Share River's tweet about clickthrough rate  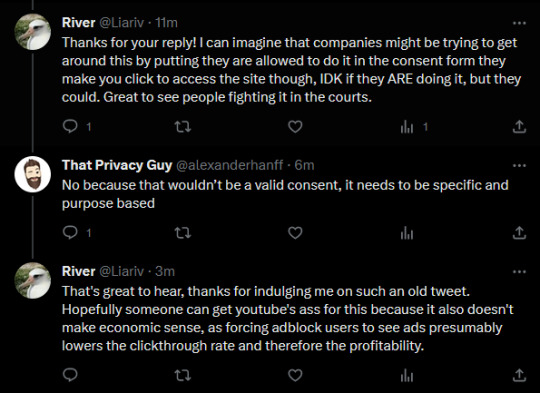coord(519,375)
